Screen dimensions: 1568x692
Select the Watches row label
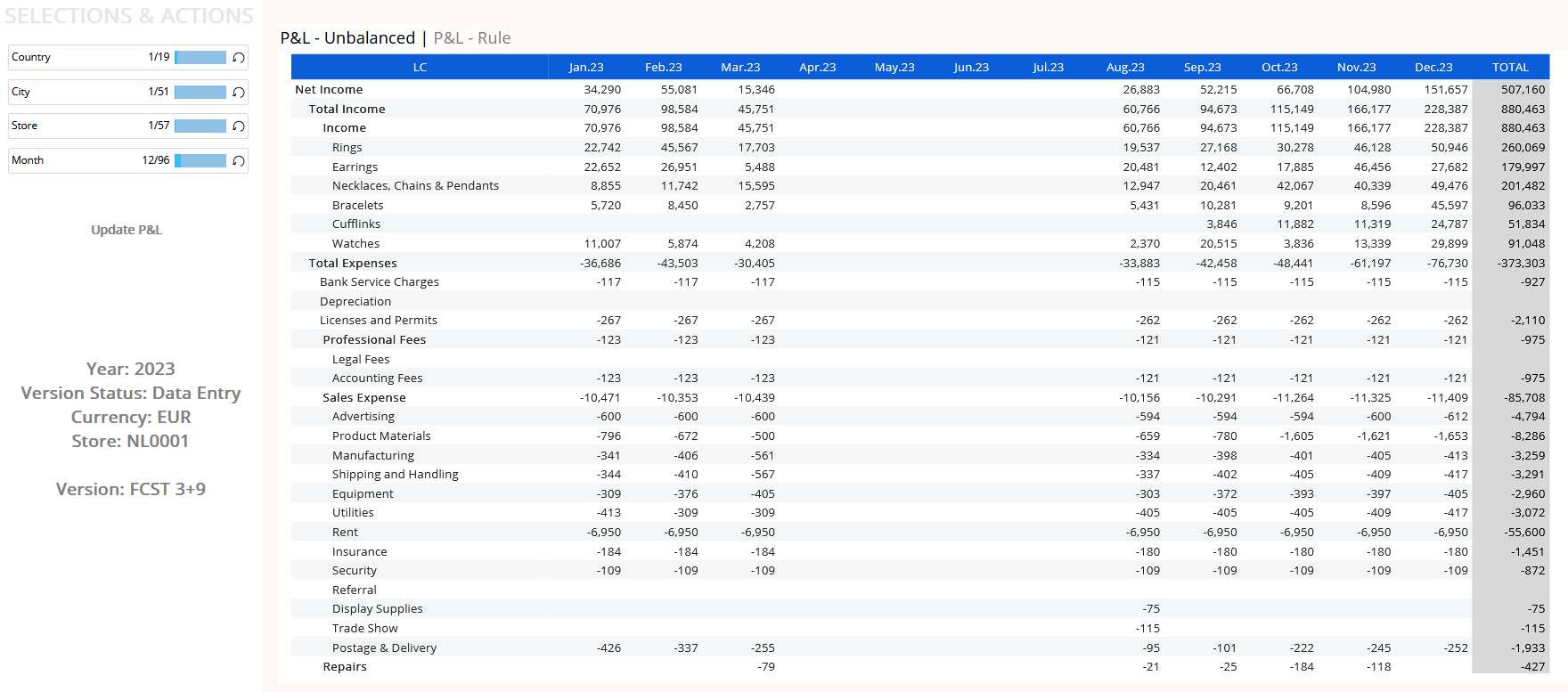point(355,244)
